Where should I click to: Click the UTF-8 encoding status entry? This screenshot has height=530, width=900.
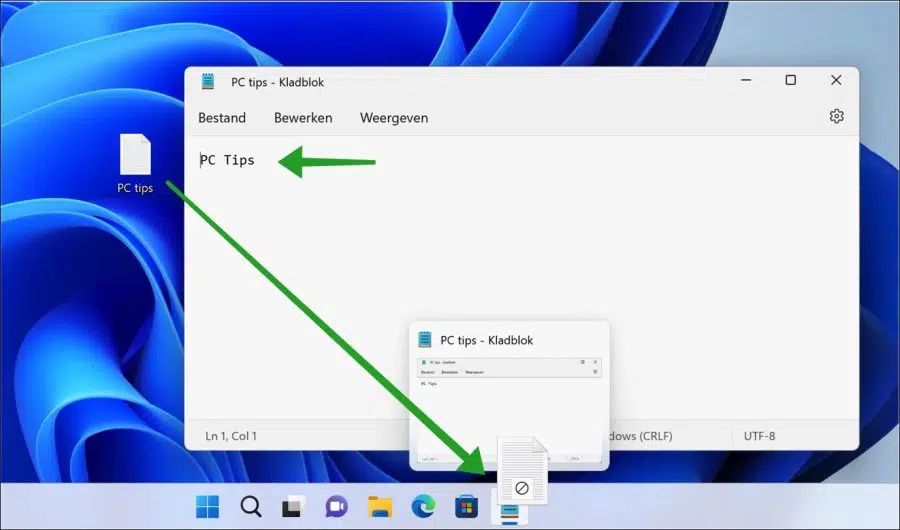coord(759,436)
